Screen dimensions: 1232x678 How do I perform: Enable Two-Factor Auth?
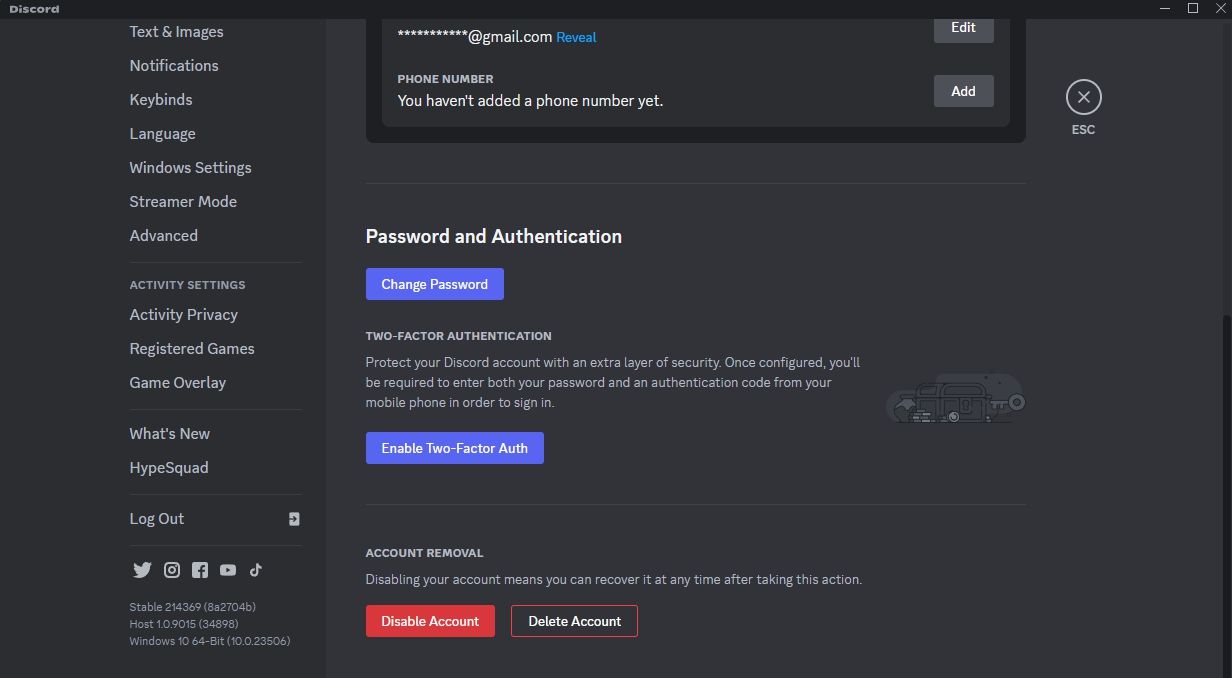coord(454,448)
